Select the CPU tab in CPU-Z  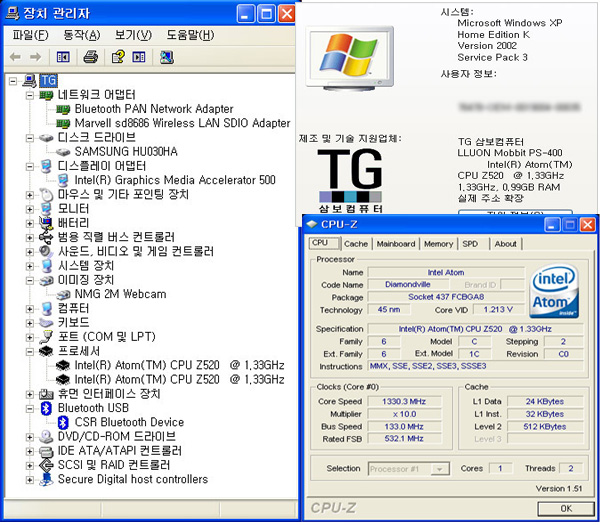coord(324,243)
